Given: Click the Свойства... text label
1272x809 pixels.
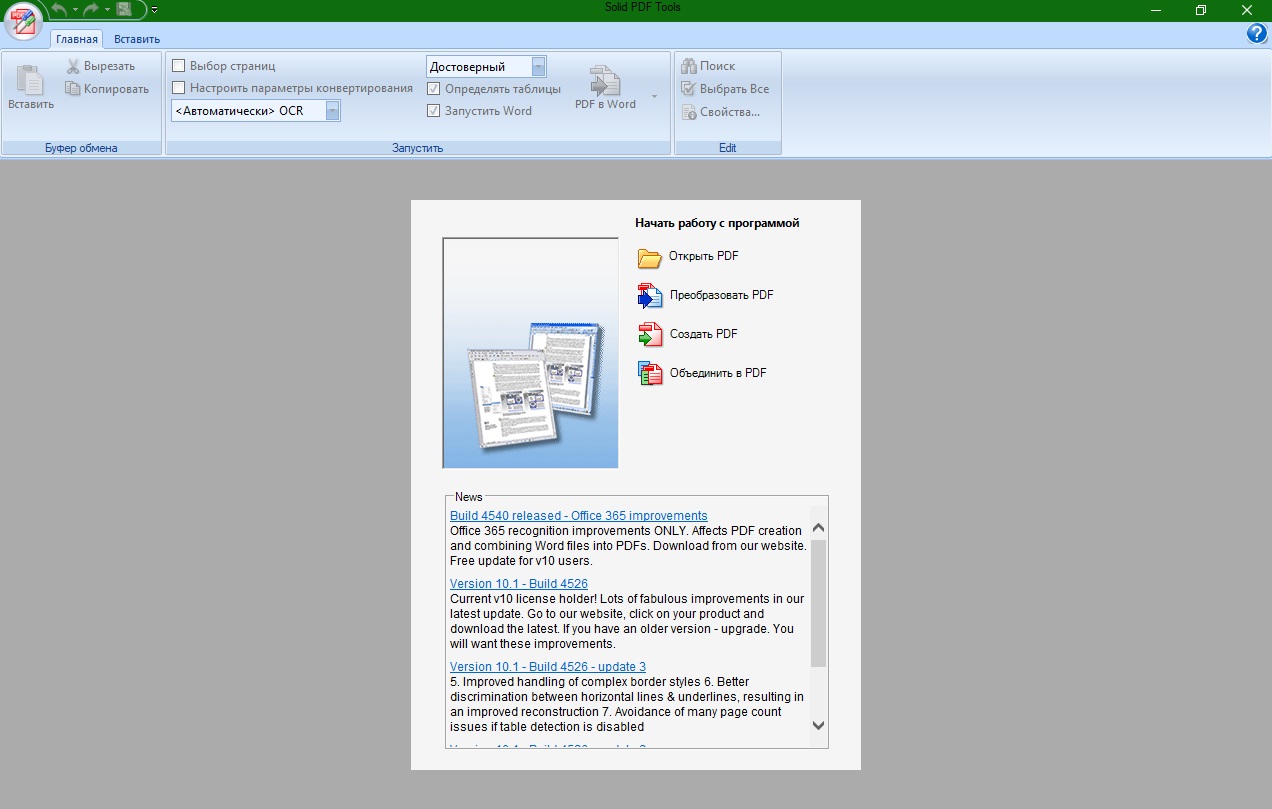Looking at the screenshot, I should [x=730, y=112].
